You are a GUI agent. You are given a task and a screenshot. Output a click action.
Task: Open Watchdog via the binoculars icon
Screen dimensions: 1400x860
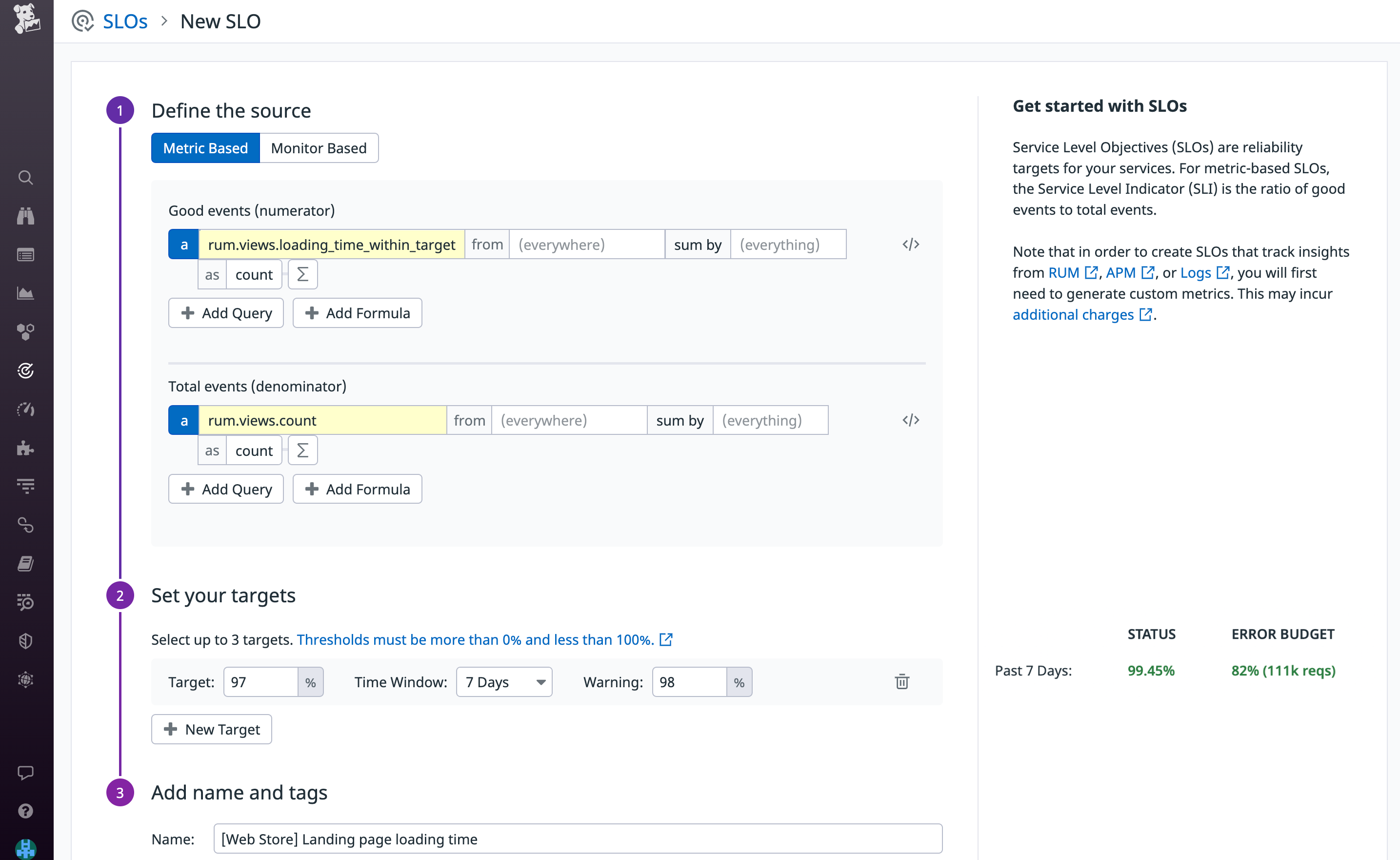pos(25,215)
